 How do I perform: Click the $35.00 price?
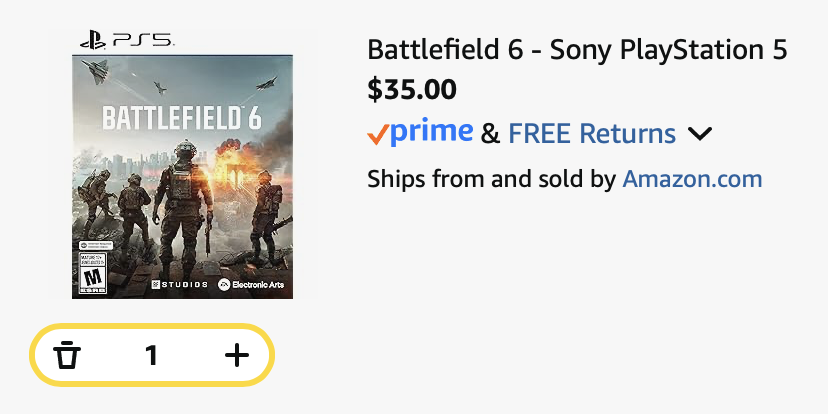(412, 90)
